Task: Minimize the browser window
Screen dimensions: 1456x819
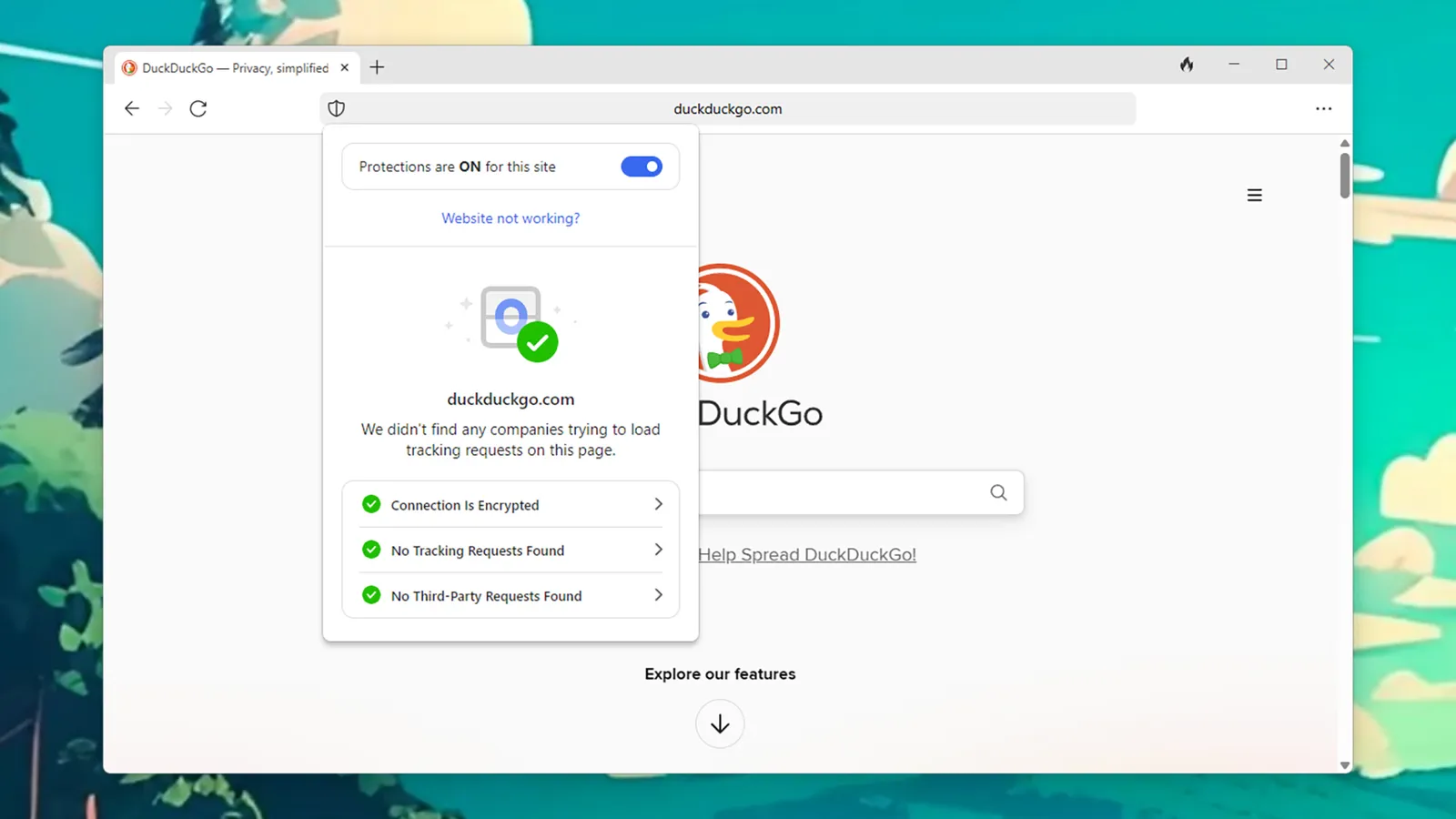Action: 1234,65
